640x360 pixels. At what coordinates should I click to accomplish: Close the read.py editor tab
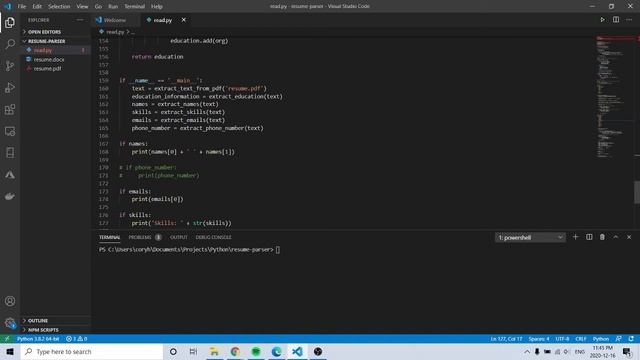[x=184, y=20]
